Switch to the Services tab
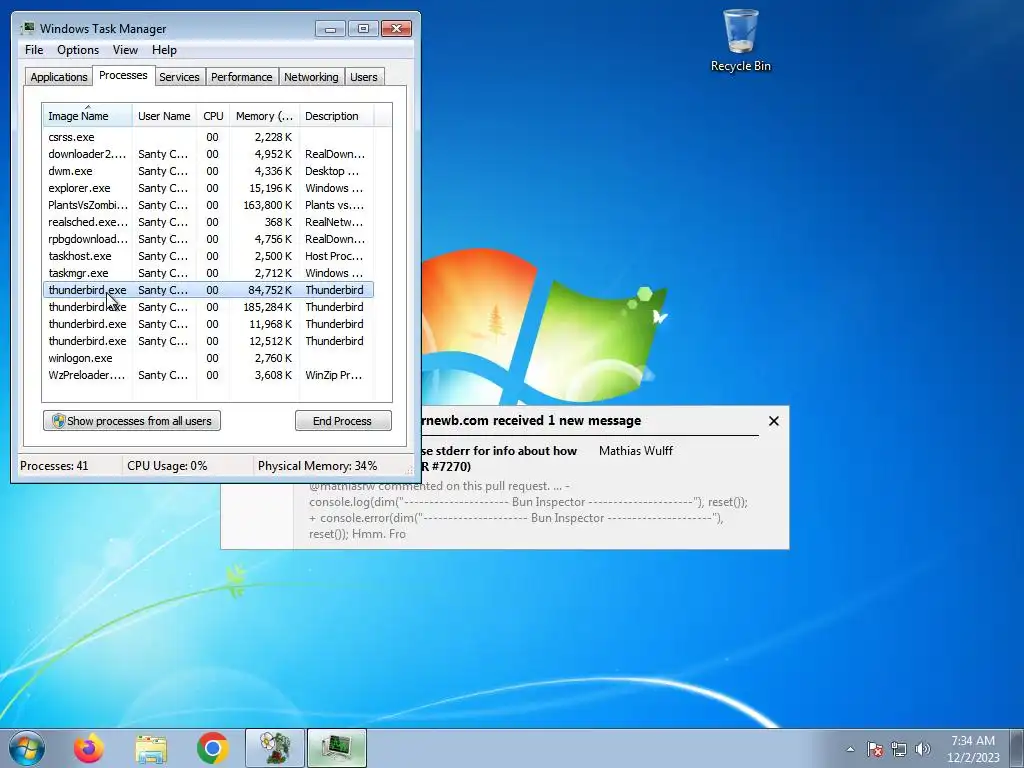The image size is (1024, 768). 179,77
